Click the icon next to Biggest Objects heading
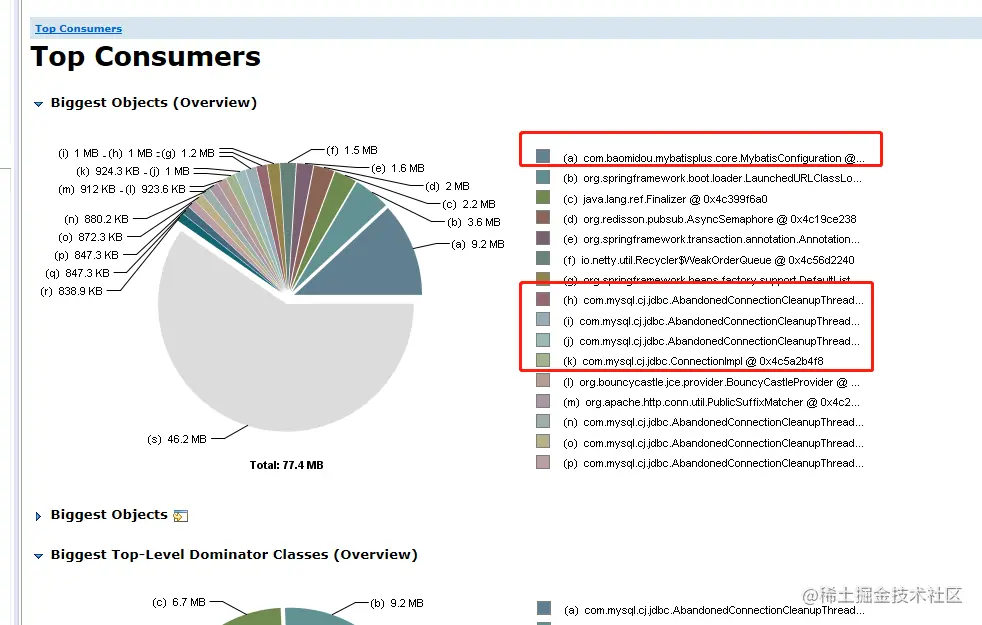 click(180, 516)
